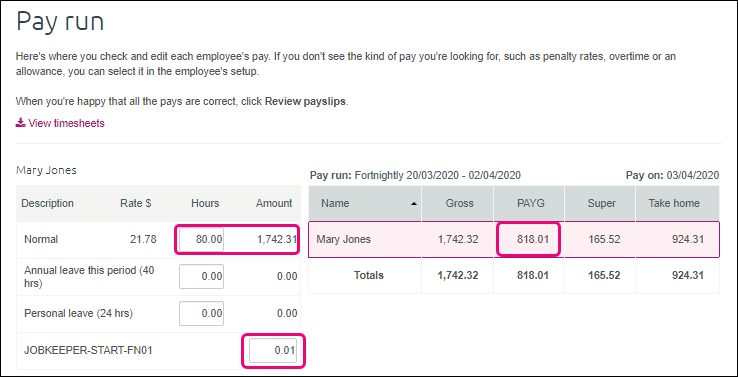Image resolution: width=738 pixels, height=377 pixels.
Task: Click Mary Jones Gross amount 1,742.32
Action: coord(458,240)
